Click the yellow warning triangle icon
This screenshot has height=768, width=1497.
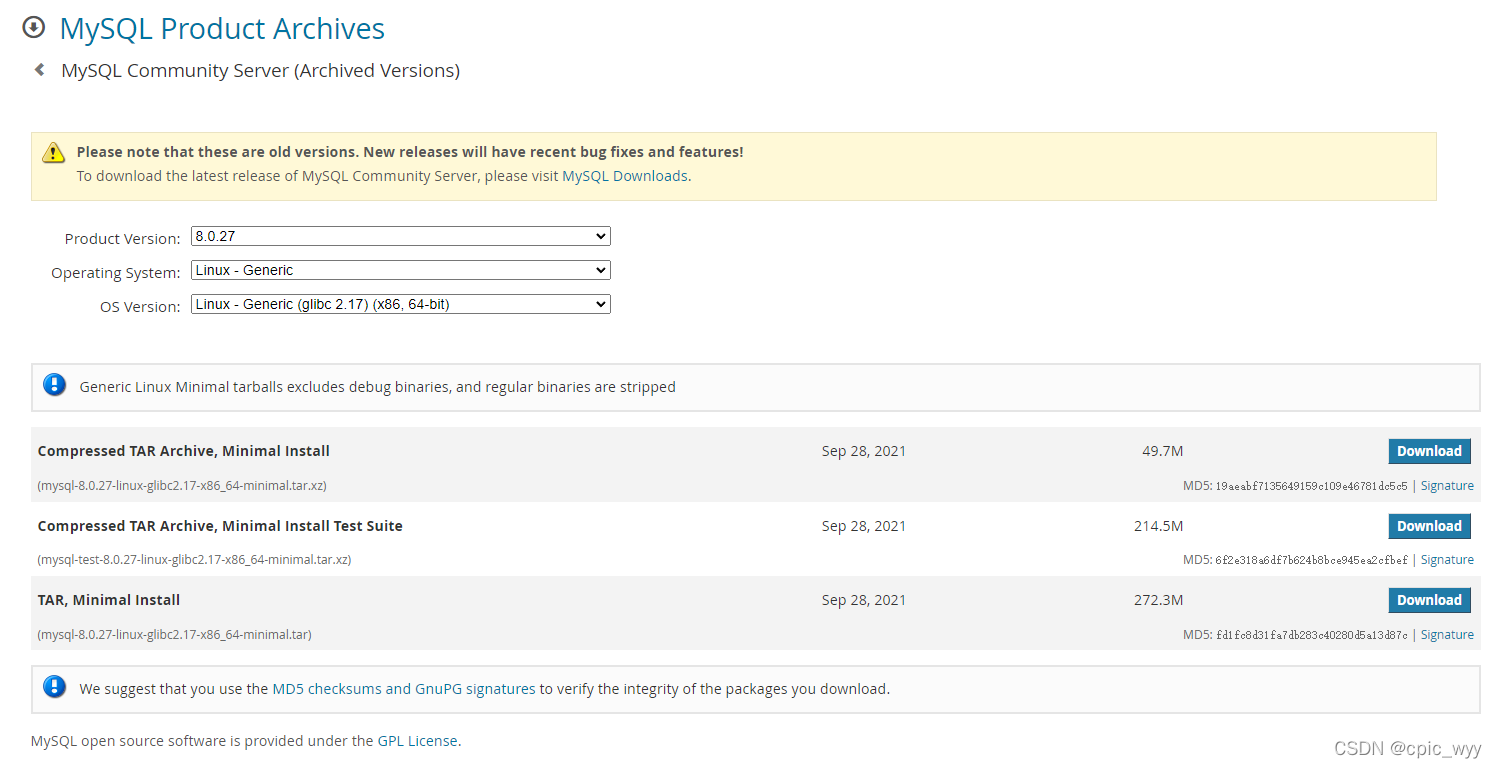[53, 152]
